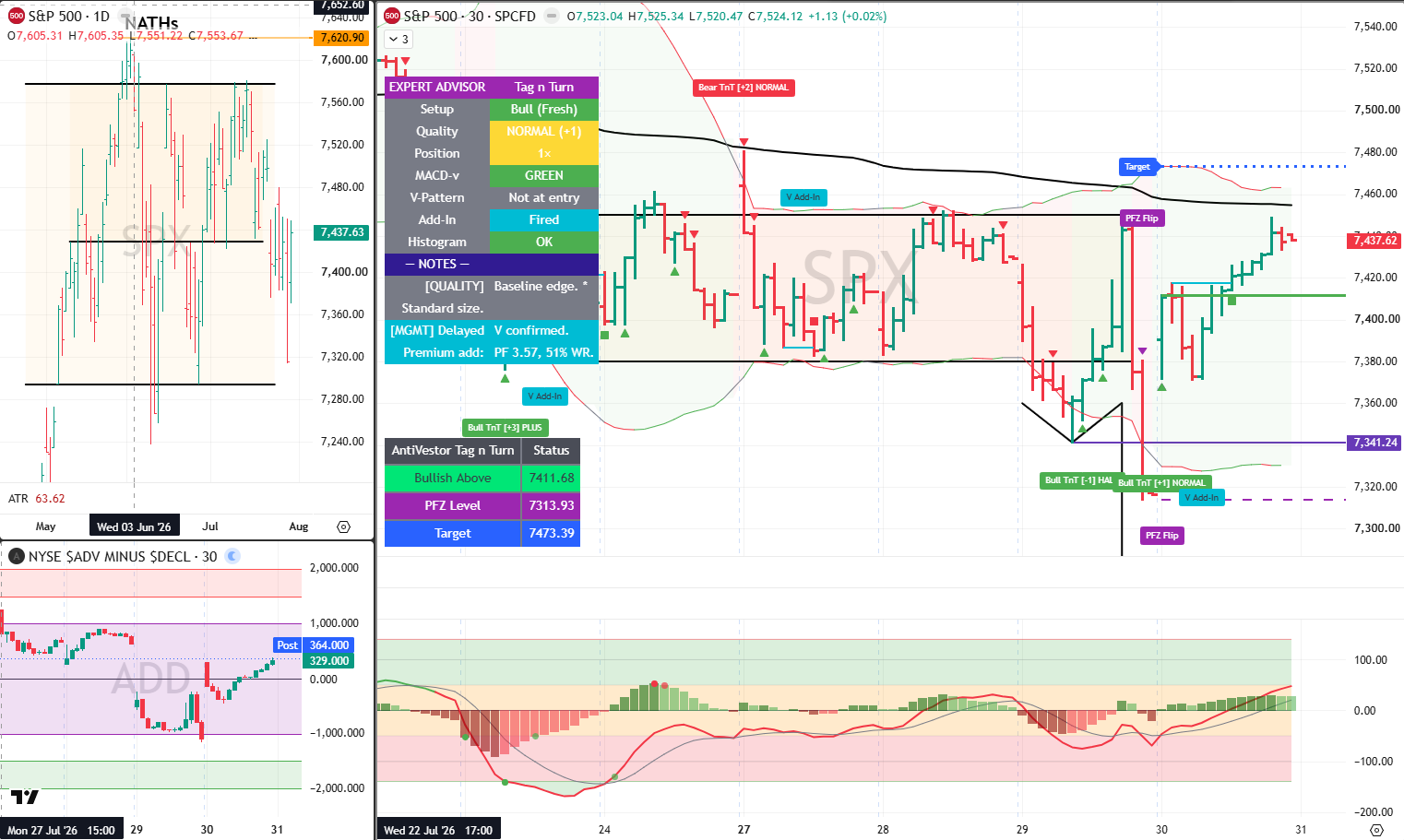
Task: Select the S&P 500 · 30 · SPCFD symbol title
Action: tap(470, 16)
